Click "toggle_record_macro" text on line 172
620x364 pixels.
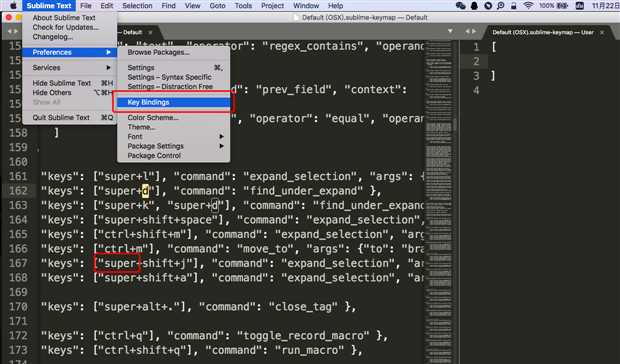[x=303, y=336]
